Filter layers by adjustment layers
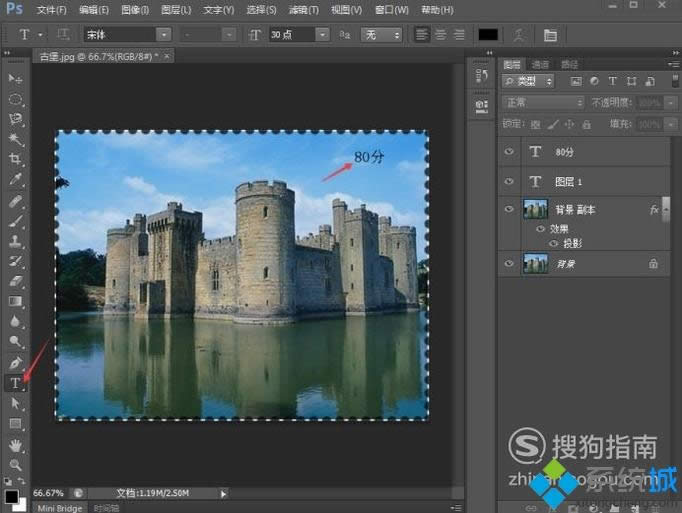This screenshot has width=682, height=513. (594, 81)
